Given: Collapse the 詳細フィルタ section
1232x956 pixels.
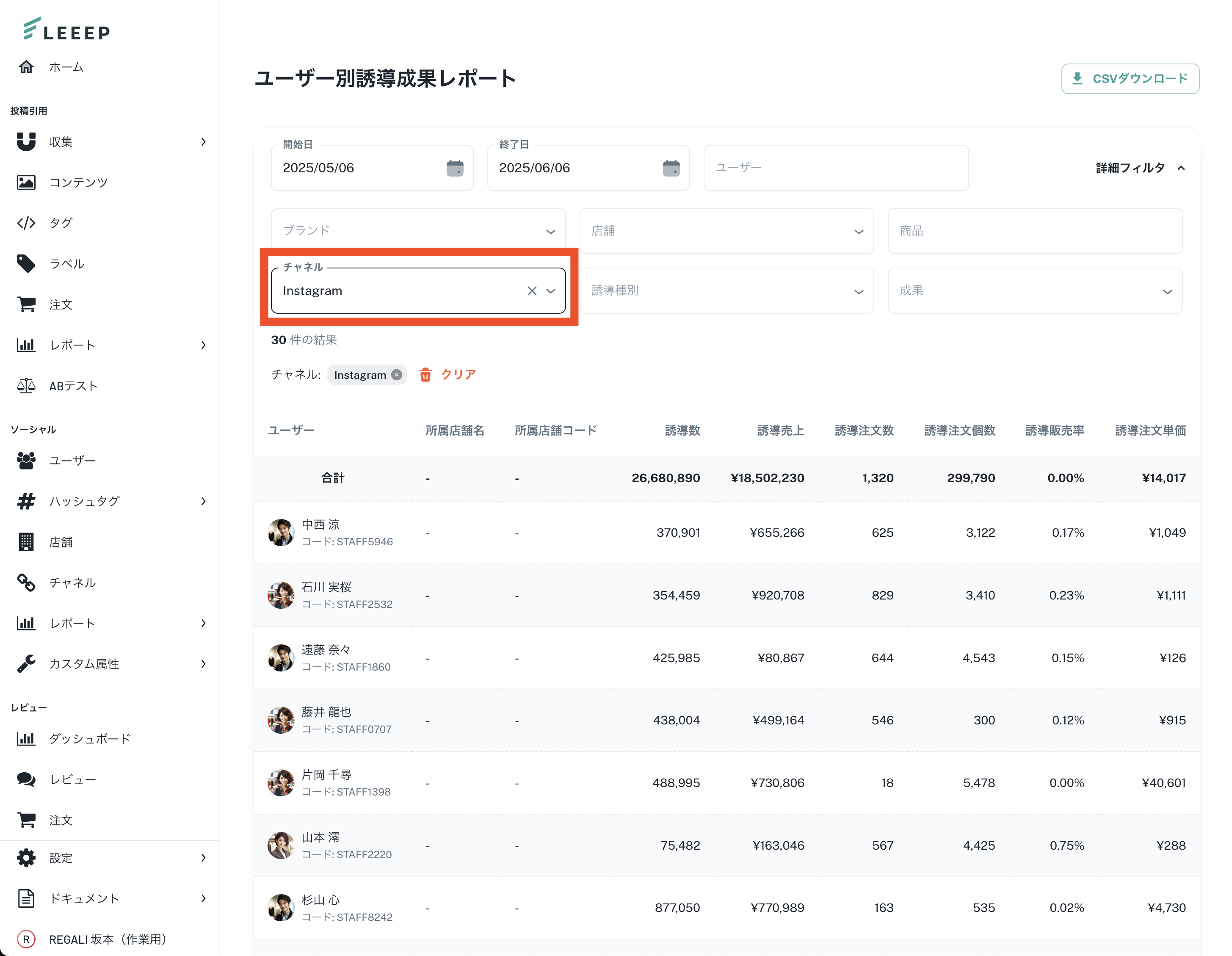Looking at the screenshot, I should (x=1139, y=168).
